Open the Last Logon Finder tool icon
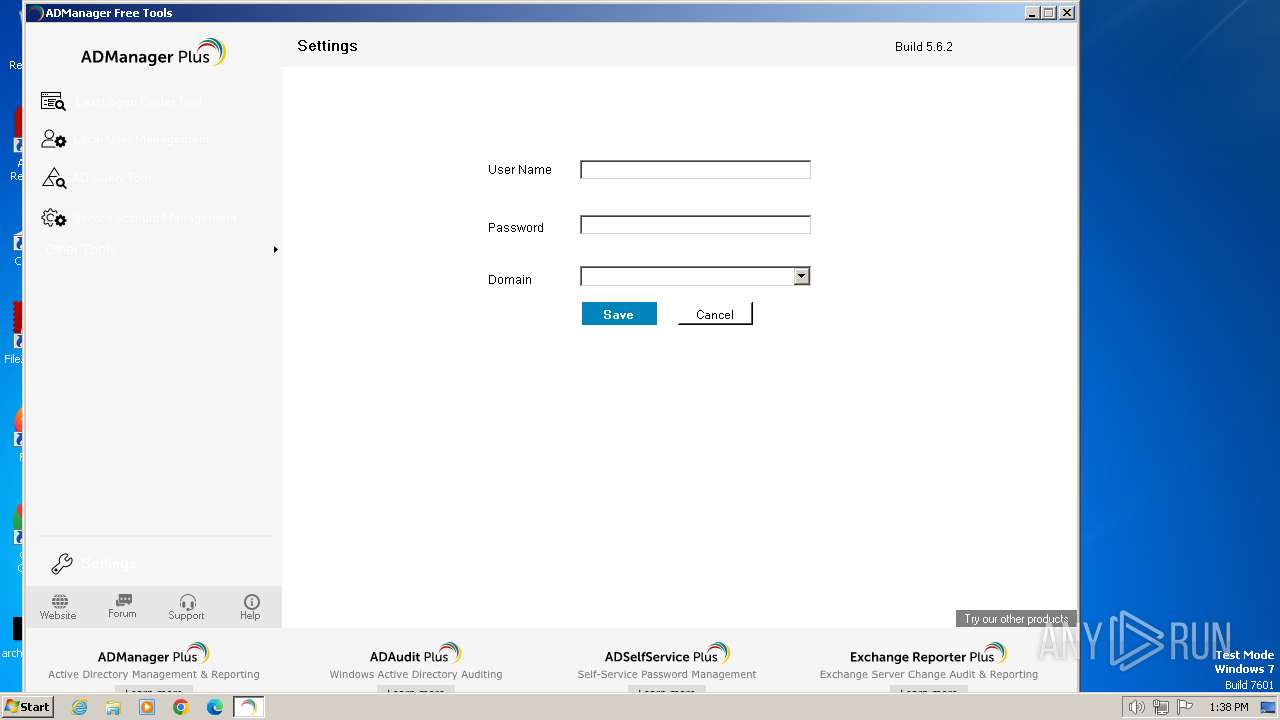The image size is (1280, 720). [53, 102]
